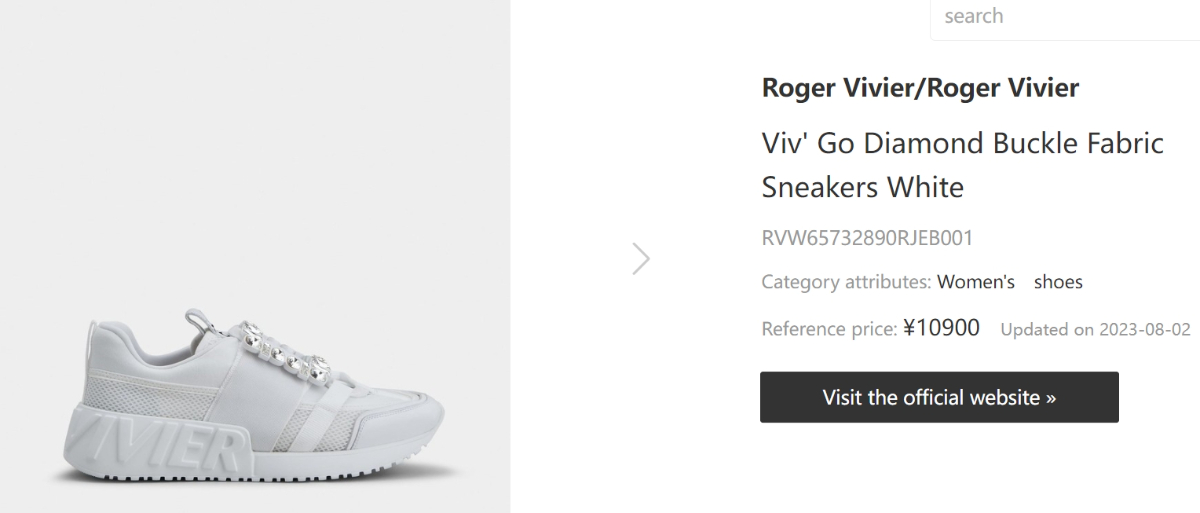Viewport: 1200px width, 513px height.
Task: Select the product code RVW65732890RJEB001
Action: (867, 238)
